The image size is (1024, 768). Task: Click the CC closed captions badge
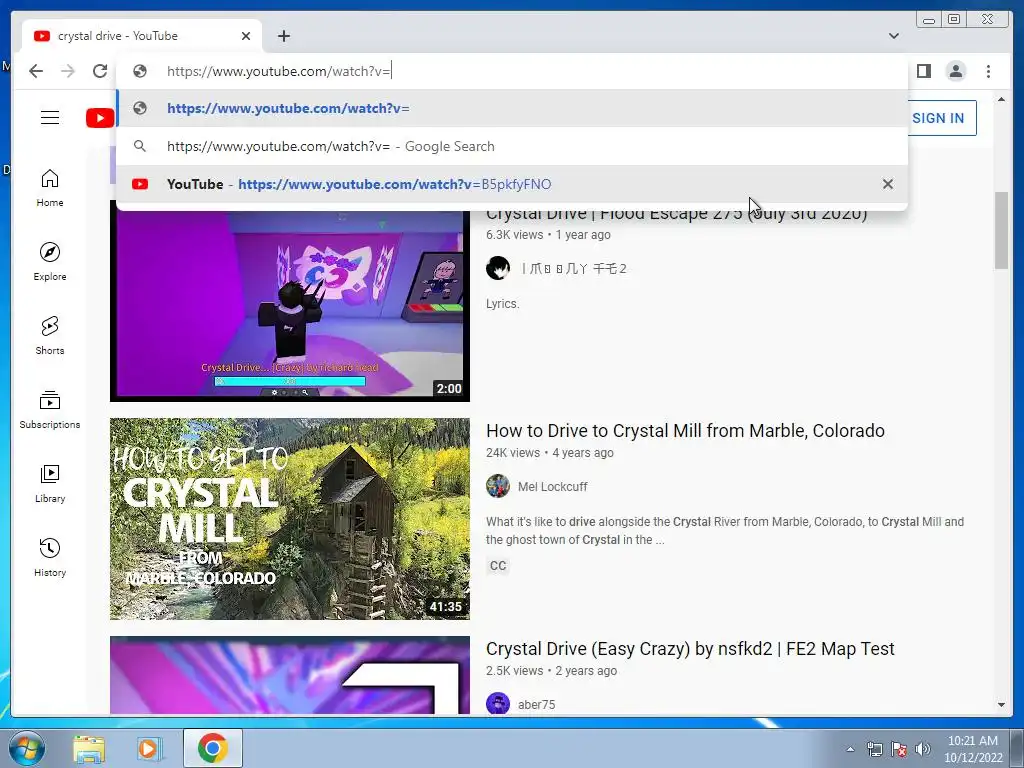pos(498,566)
